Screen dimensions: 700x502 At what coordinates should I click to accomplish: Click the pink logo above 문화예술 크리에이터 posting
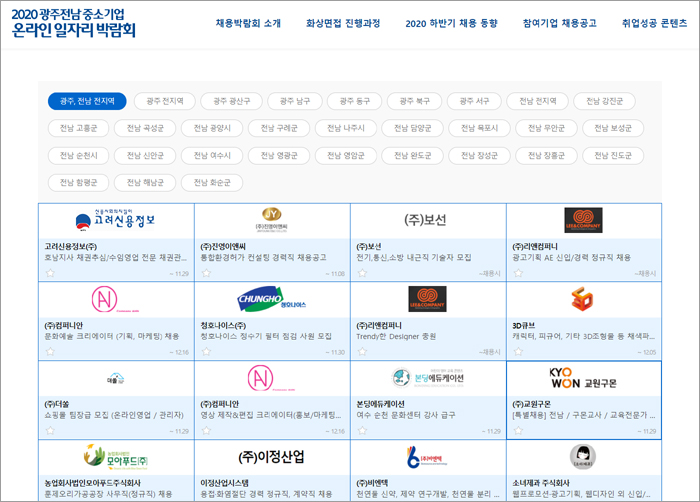[x=115, y=299]
